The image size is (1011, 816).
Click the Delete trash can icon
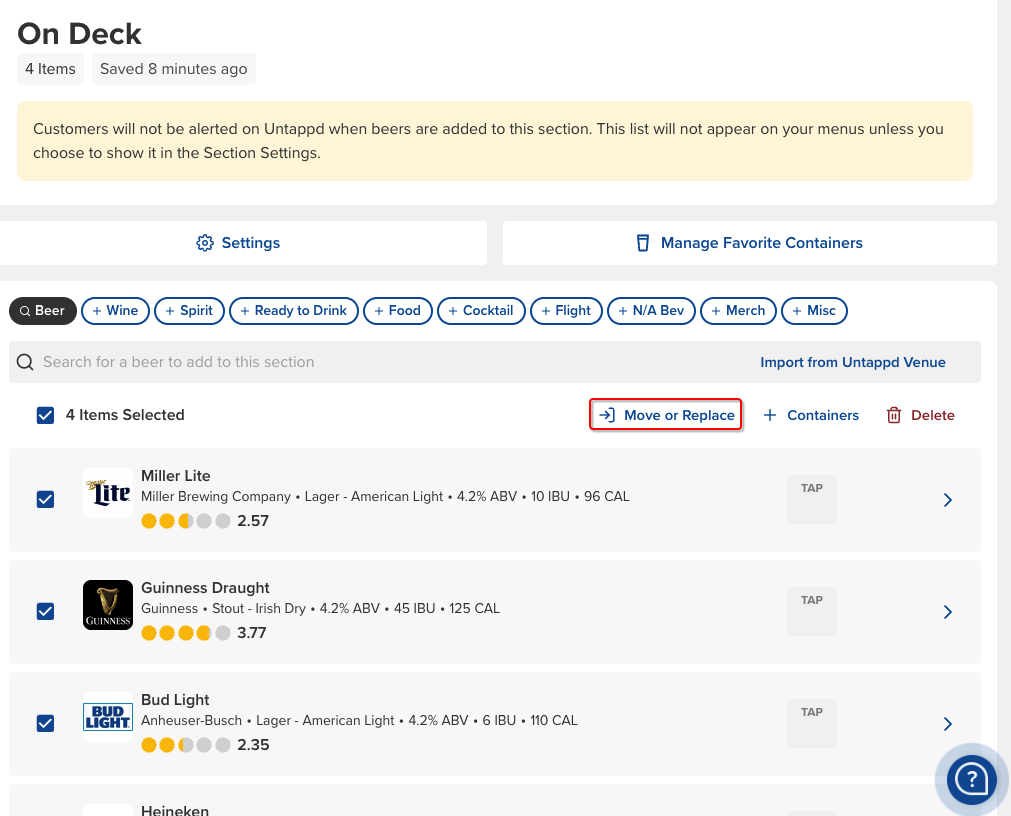(x=894, y=415)
